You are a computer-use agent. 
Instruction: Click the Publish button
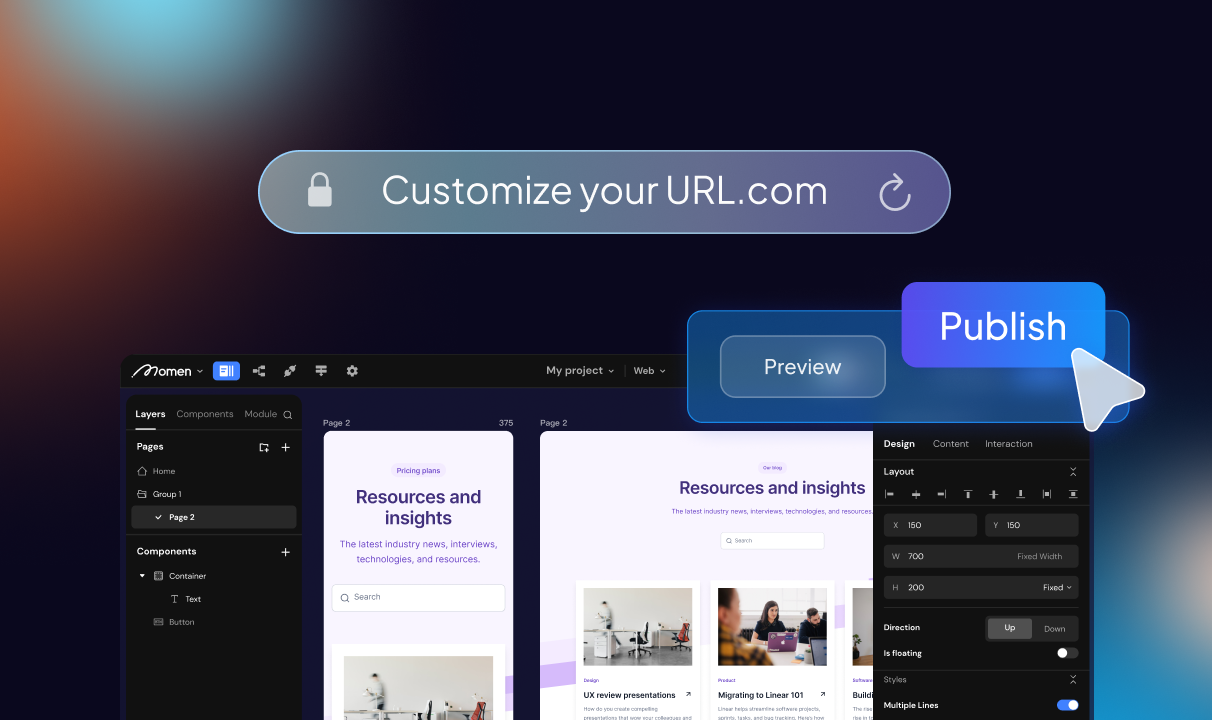tap(1003, 326)
